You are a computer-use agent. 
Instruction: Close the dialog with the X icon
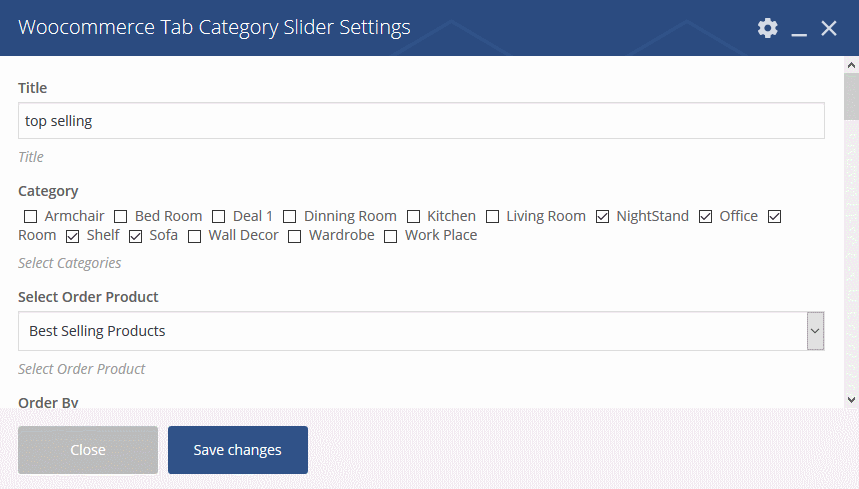pyautogui.click(x=829, y=28)
